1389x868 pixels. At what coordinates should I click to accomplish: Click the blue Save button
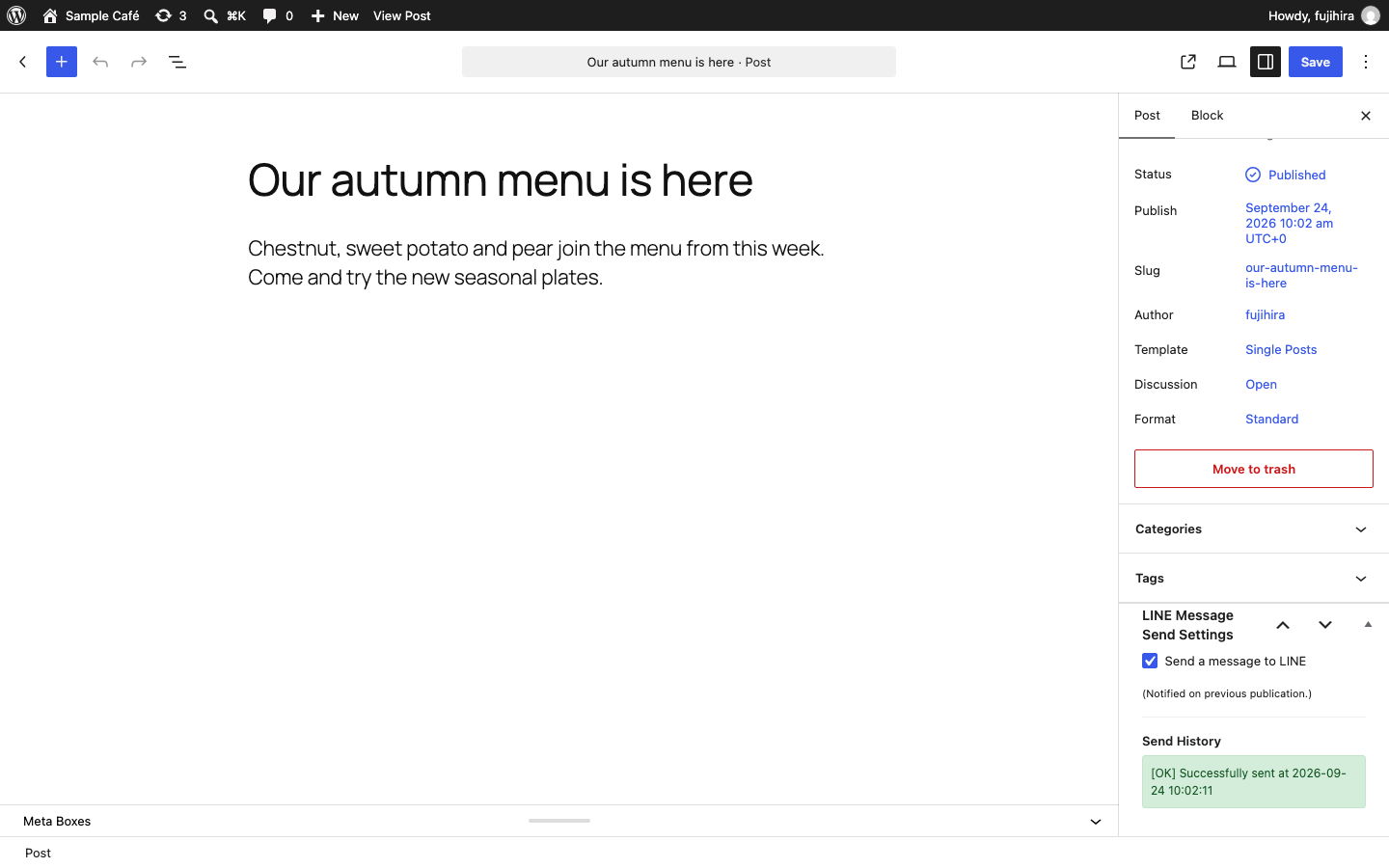pos(1316,62)
